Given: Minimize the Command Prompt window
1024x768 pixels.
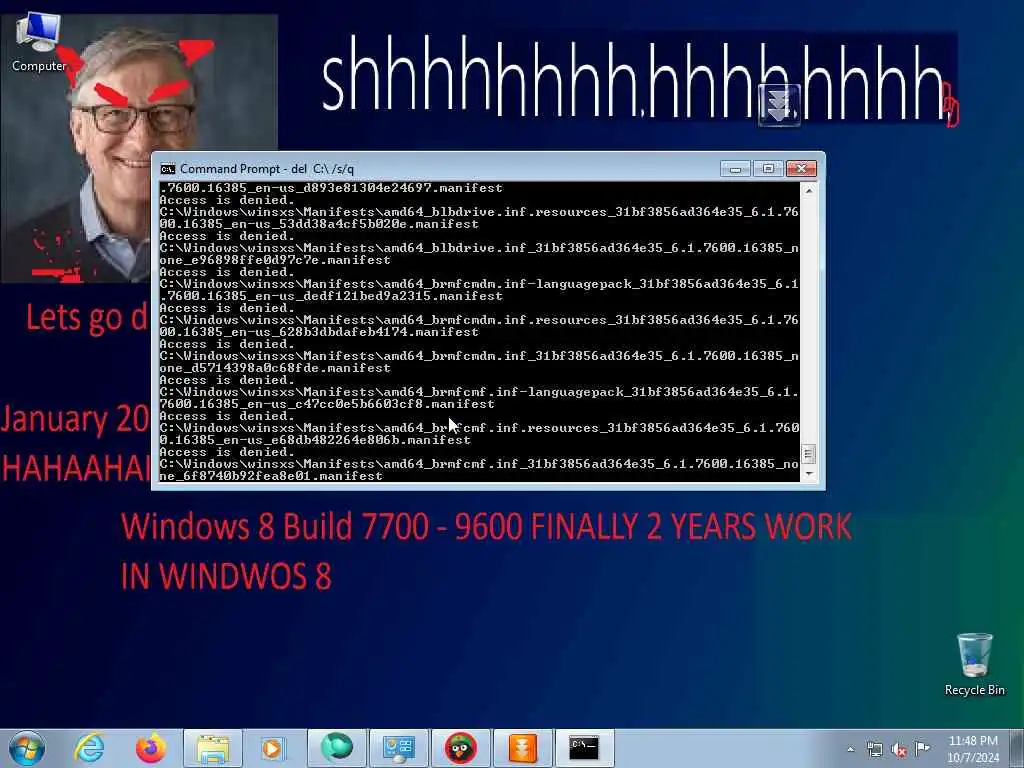Looking at the screenshot, I should [735, 169].
